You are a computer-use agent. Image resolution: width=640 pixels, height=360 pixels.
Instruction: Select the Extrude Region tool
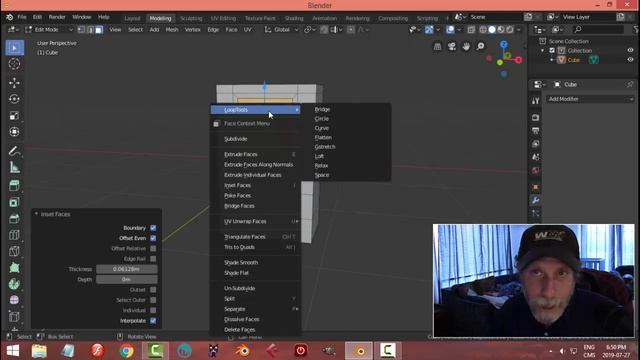14,186
